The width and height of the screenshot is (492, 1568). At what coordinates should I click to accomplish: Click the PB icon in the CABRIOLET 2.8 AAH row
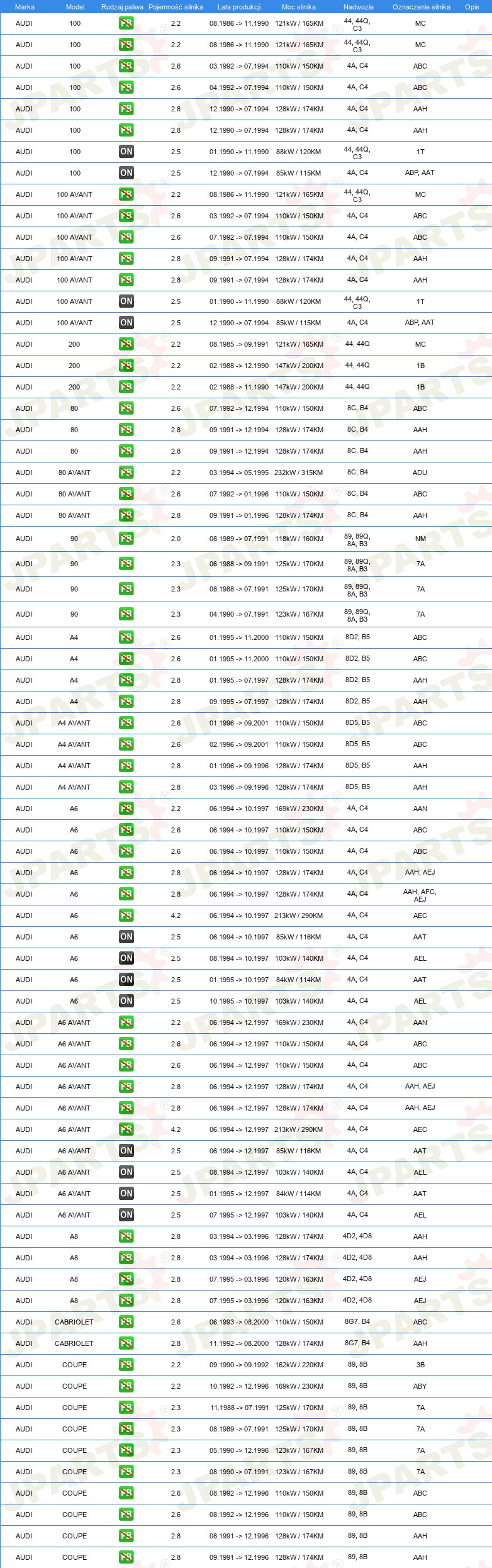(126, 1343)
